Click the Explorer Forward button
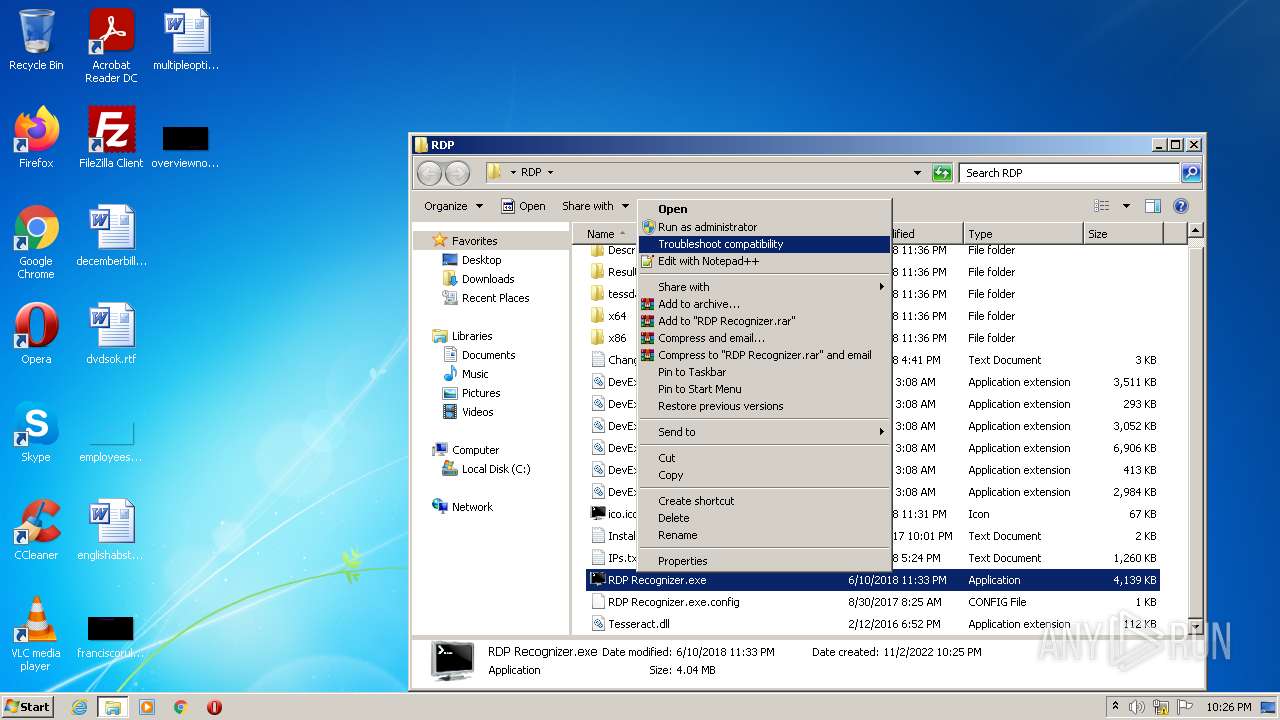 click(457, 173)
